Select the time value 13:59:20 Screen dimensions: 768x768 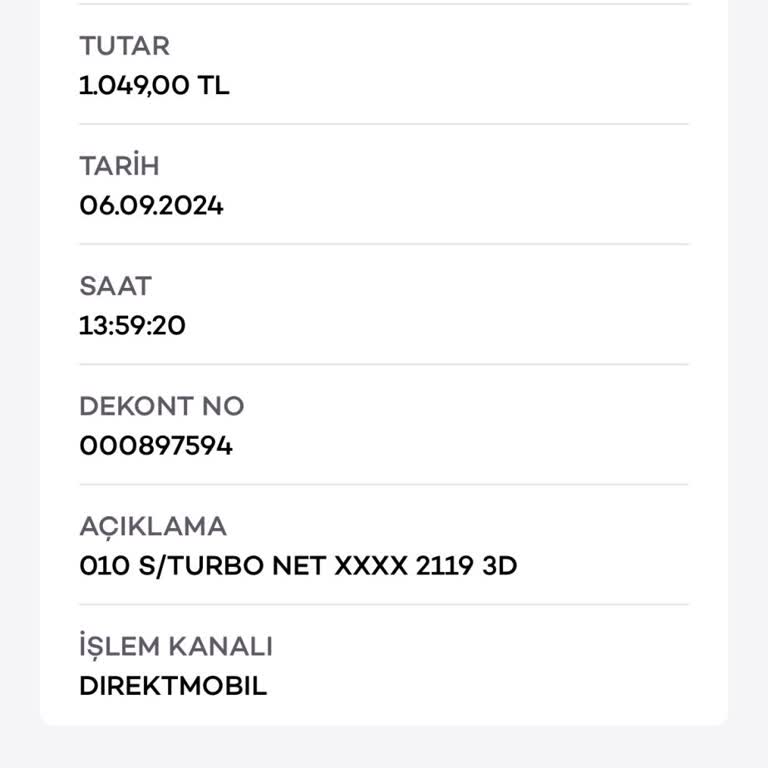coord(132,326)
